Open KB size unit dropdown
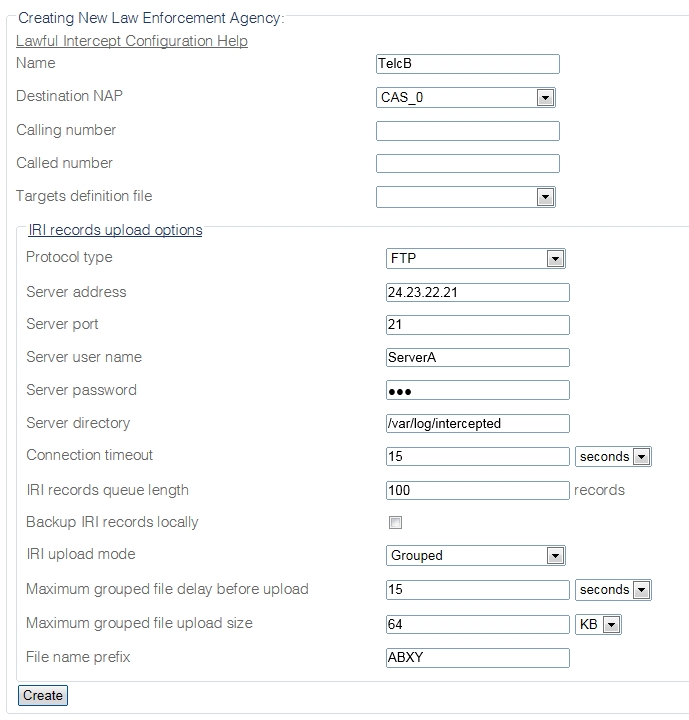689x720 pixels. coord(599,624)
